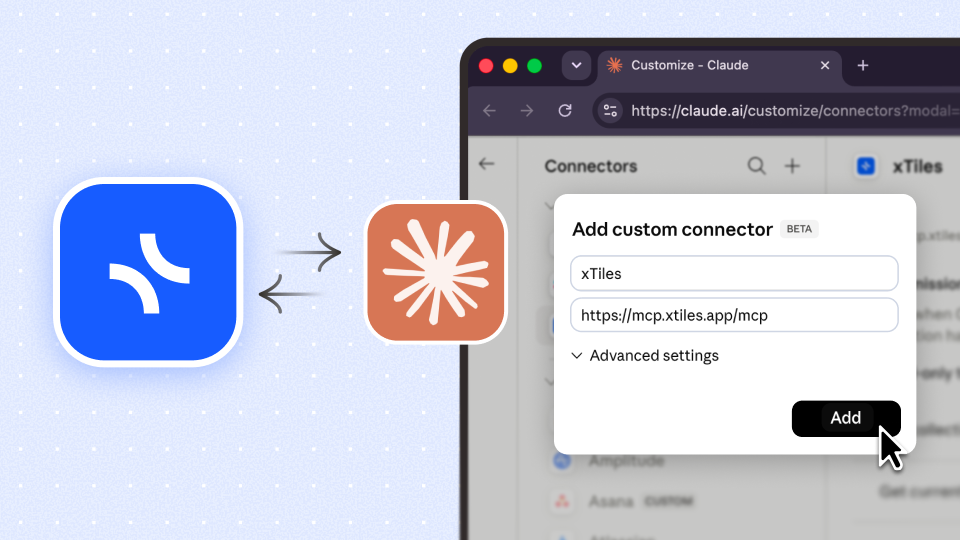Open a new browser tab
Image resolution: width=960 pixels, height=540 pixels.
pos(863,66)
